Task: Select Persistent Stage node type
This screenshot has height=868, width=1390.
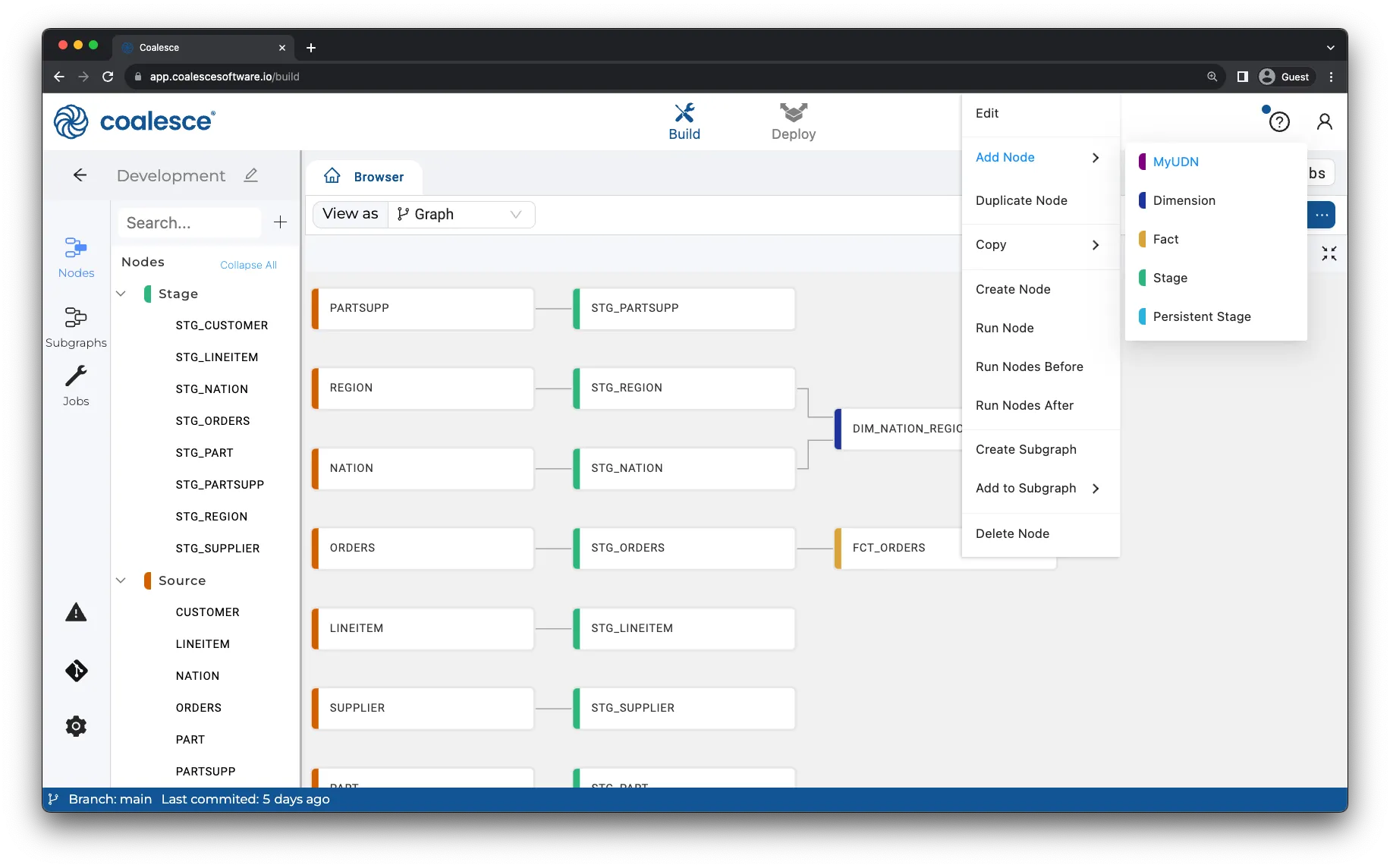Action: tap(1201, 316)
